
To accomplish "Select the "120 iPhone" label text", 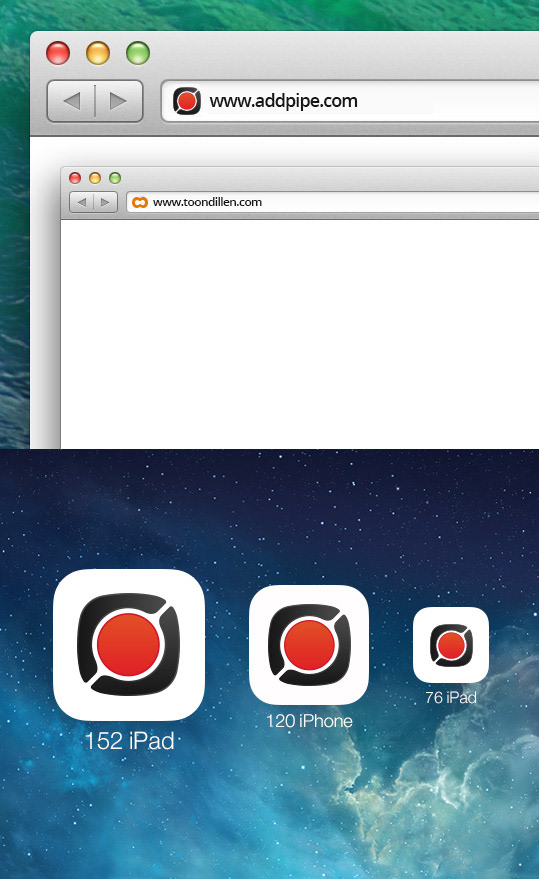I will click(309, 720).
